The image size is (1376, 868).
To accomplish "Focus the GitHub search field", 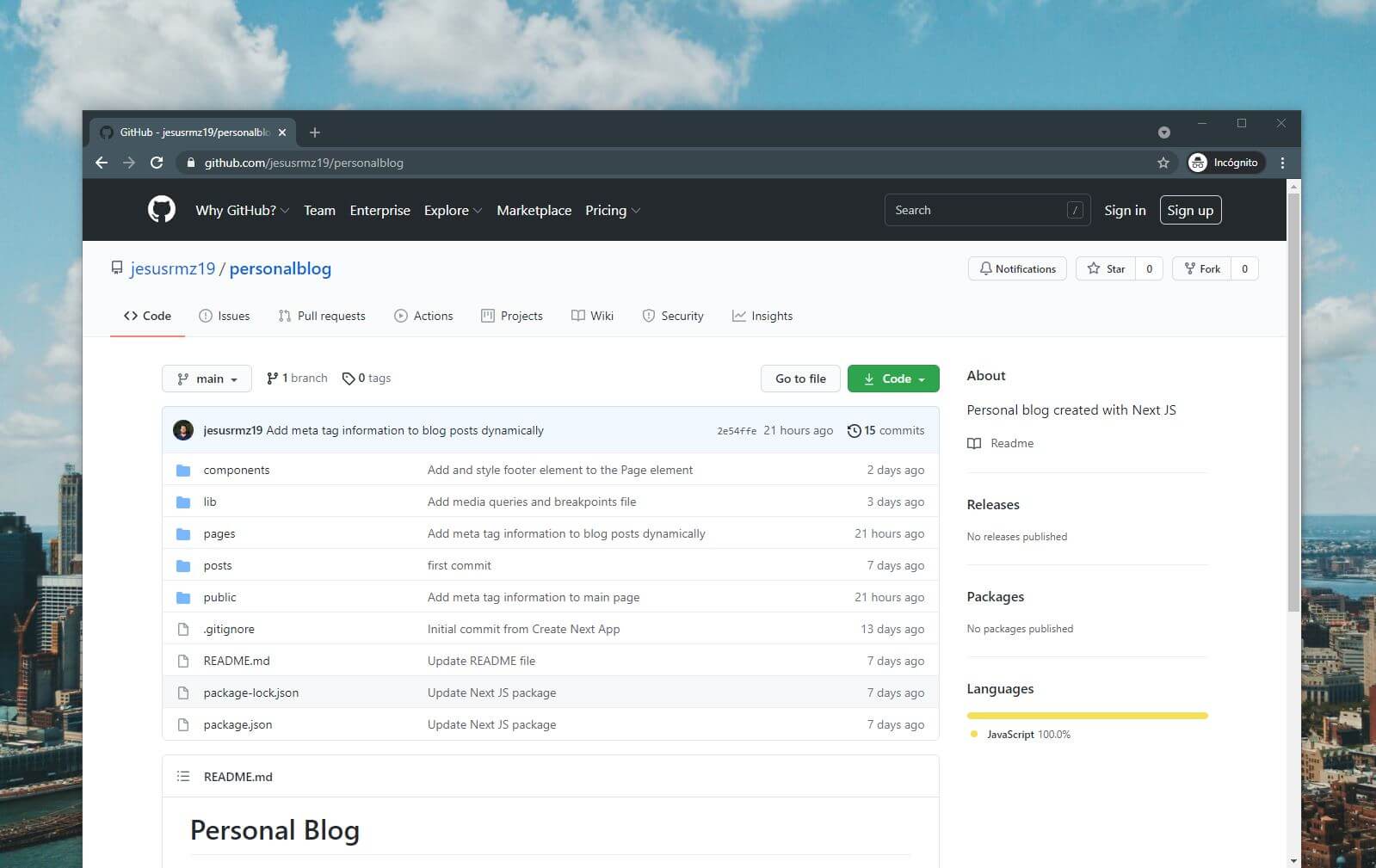I will click(977, 210).
